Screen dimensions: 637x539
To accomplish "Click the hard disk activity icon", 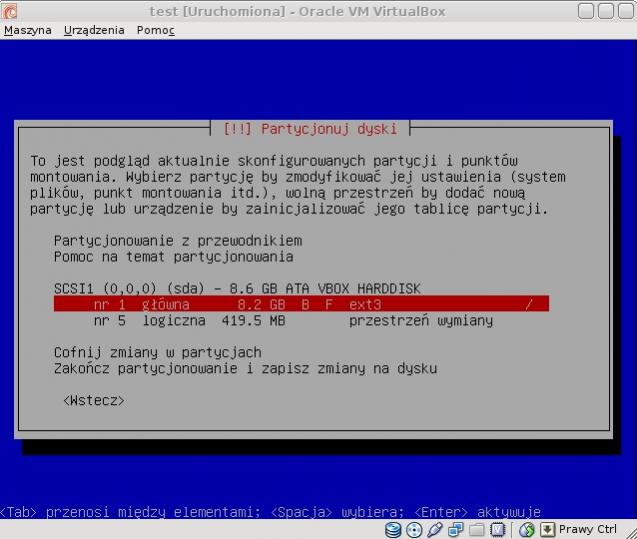I will pos(393,530).
